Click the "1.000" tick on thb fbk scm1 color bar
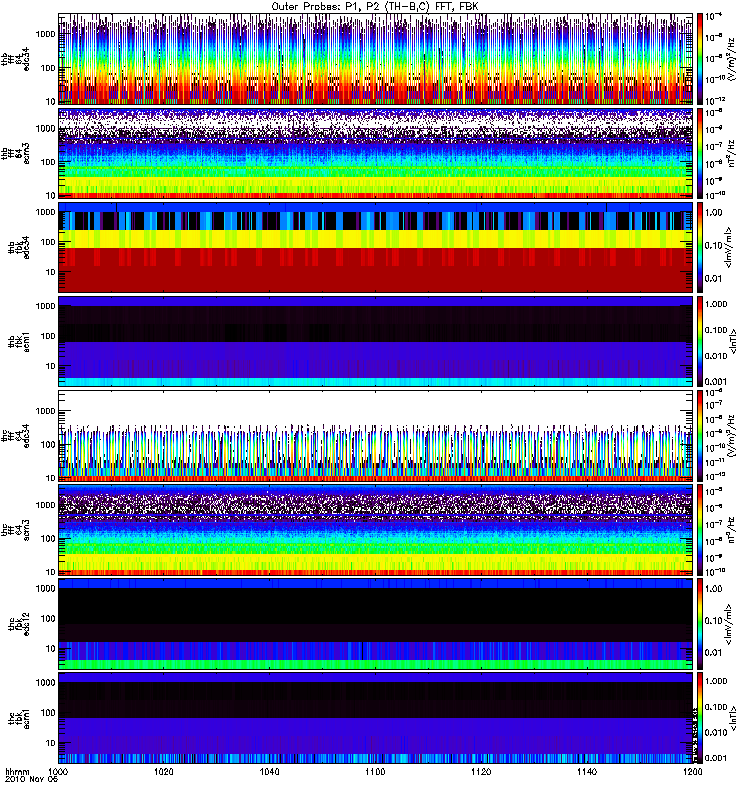750x800 pixels. [x=716, y=304]
